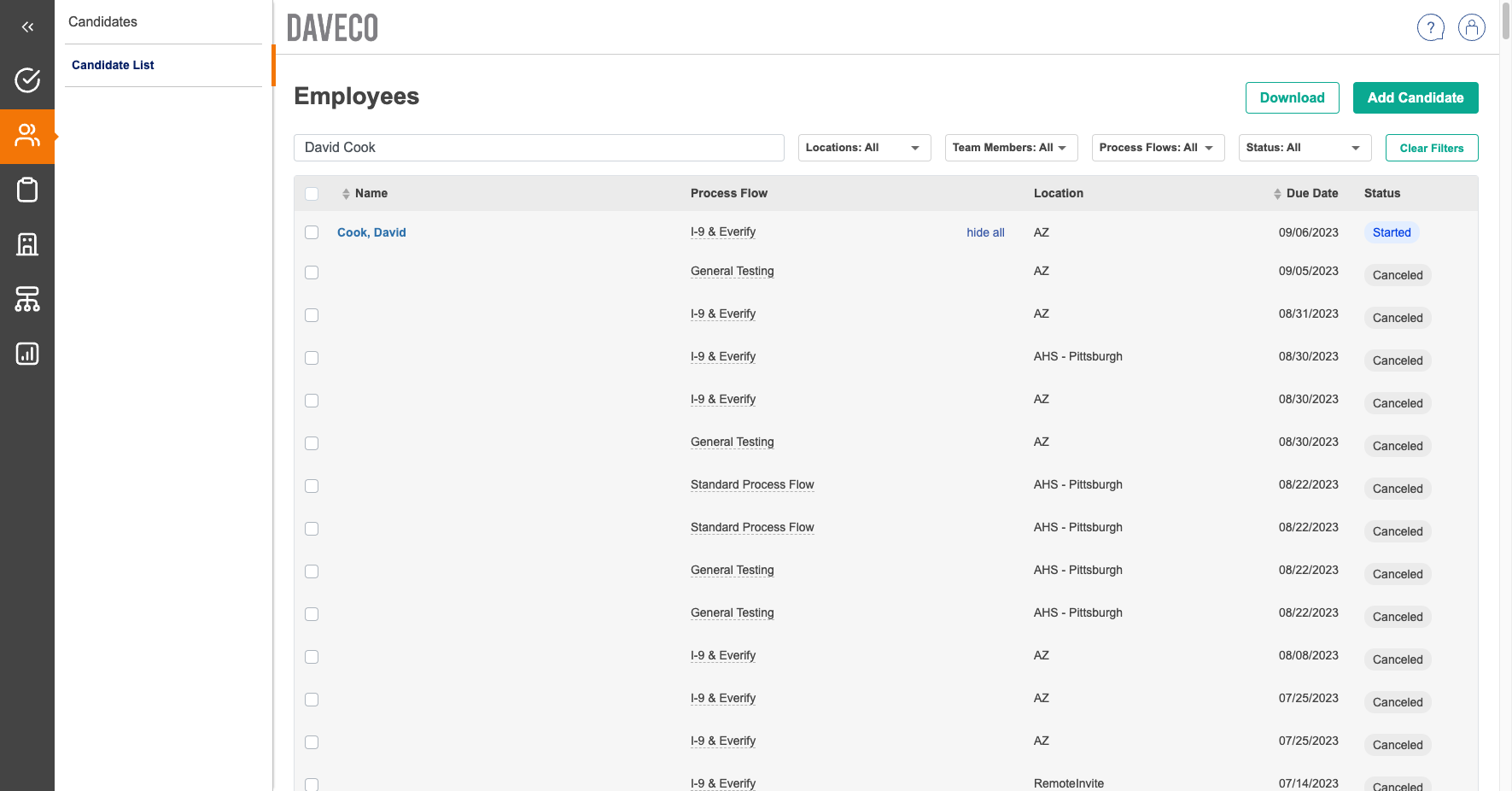1512x791 pixels.
Task: Select Candidate List in the side menu
Action: point(113,65)
